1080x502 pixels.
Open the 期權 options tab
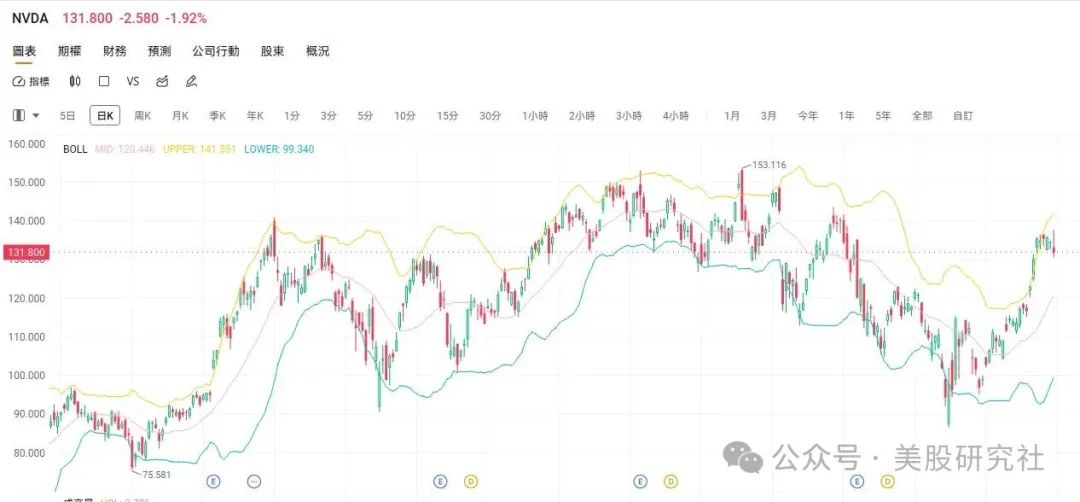[x=70, y=51]
